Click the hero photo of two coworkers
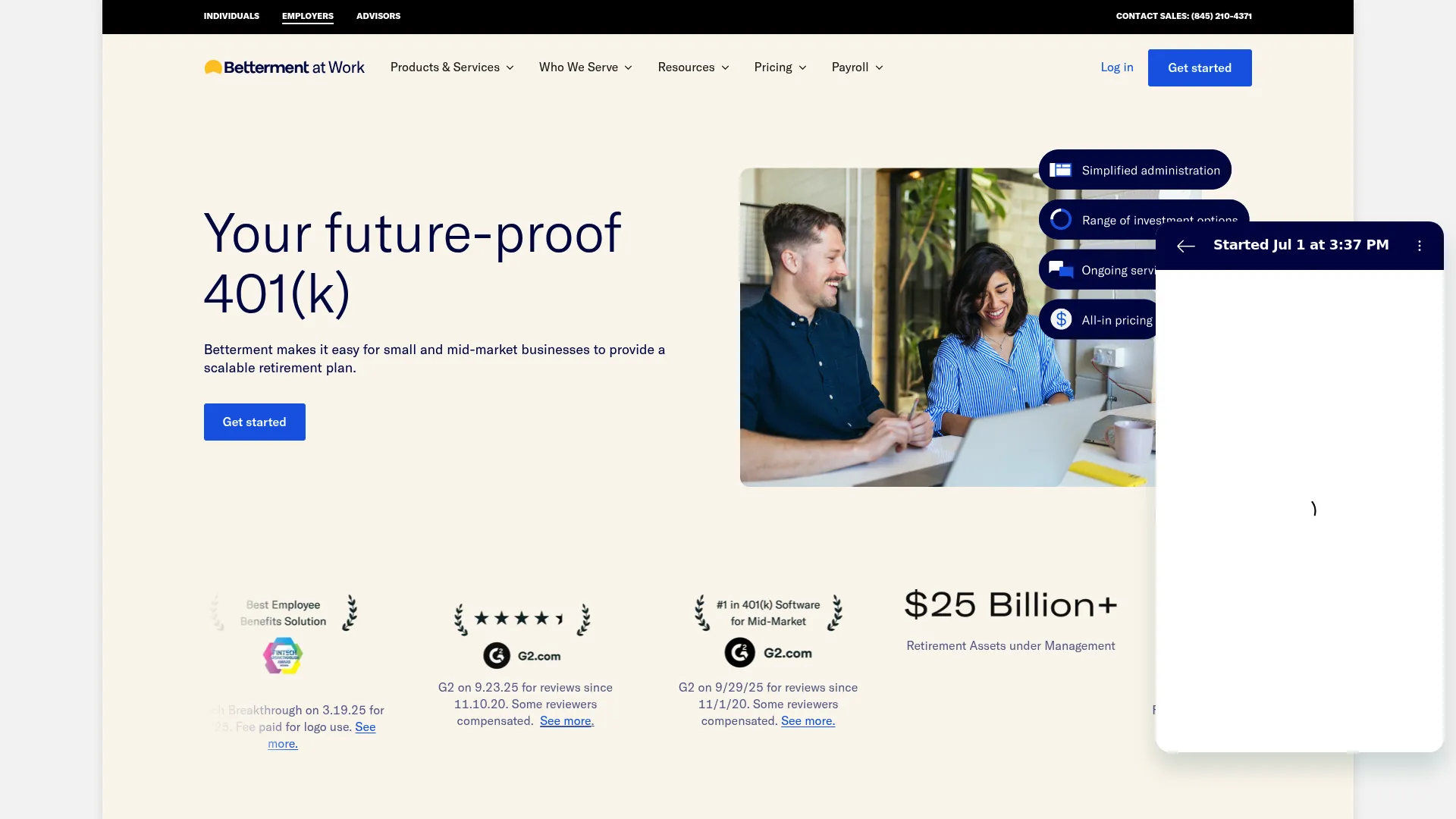This screenshot has width=1456, height=819. coord(948,328)
